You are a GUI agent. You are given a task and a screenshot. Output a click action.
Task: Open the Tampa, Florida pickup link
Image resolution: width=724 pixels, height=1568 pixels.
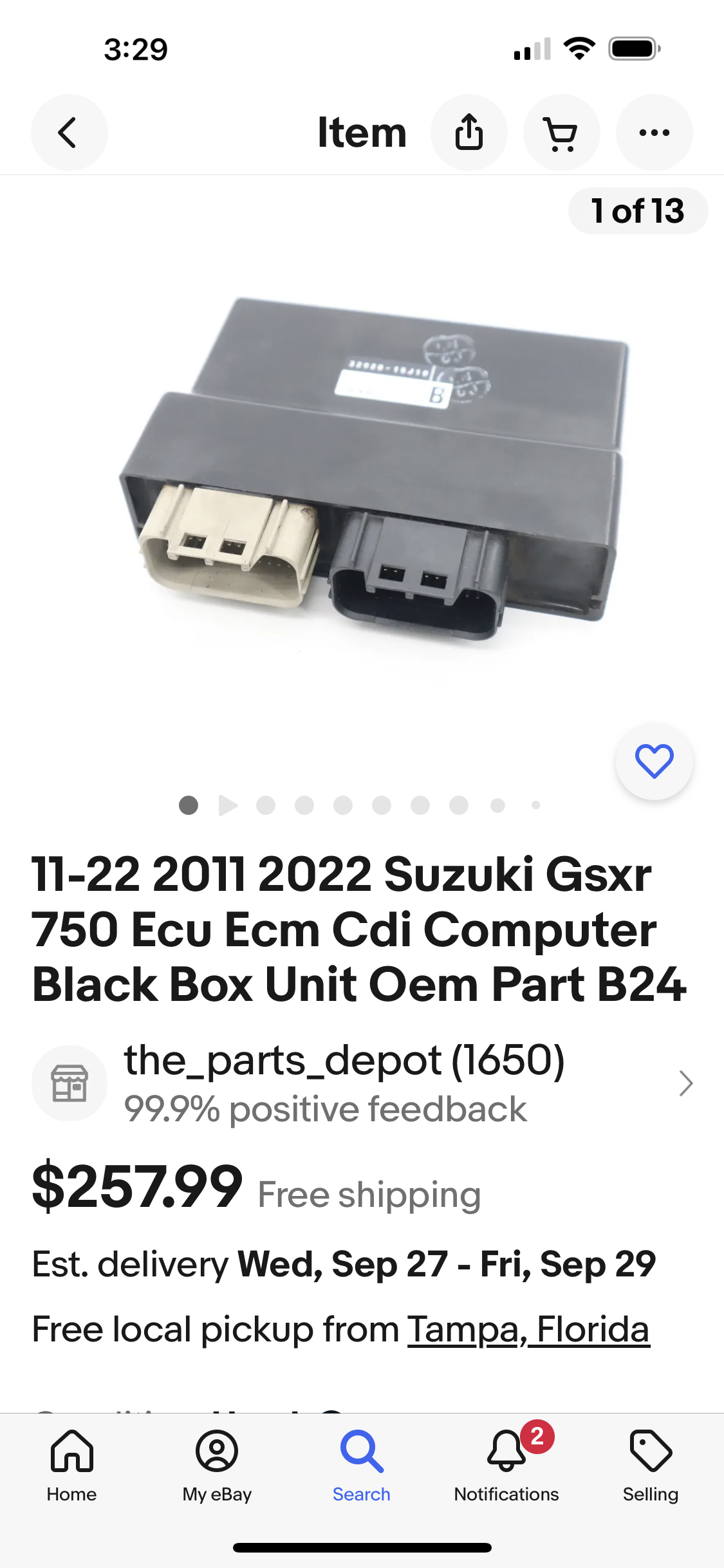pos(528,1329)
